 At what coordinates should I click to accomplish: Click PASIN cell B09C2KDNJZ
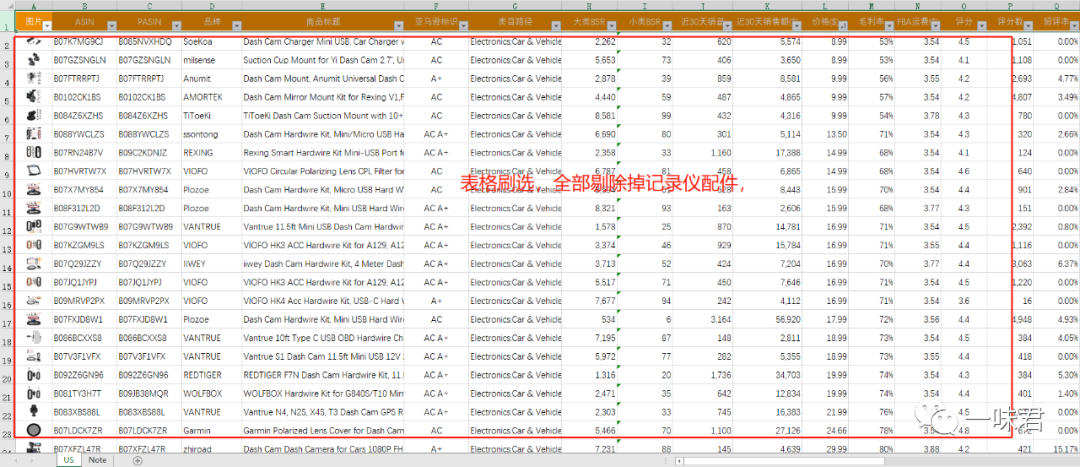149,152
